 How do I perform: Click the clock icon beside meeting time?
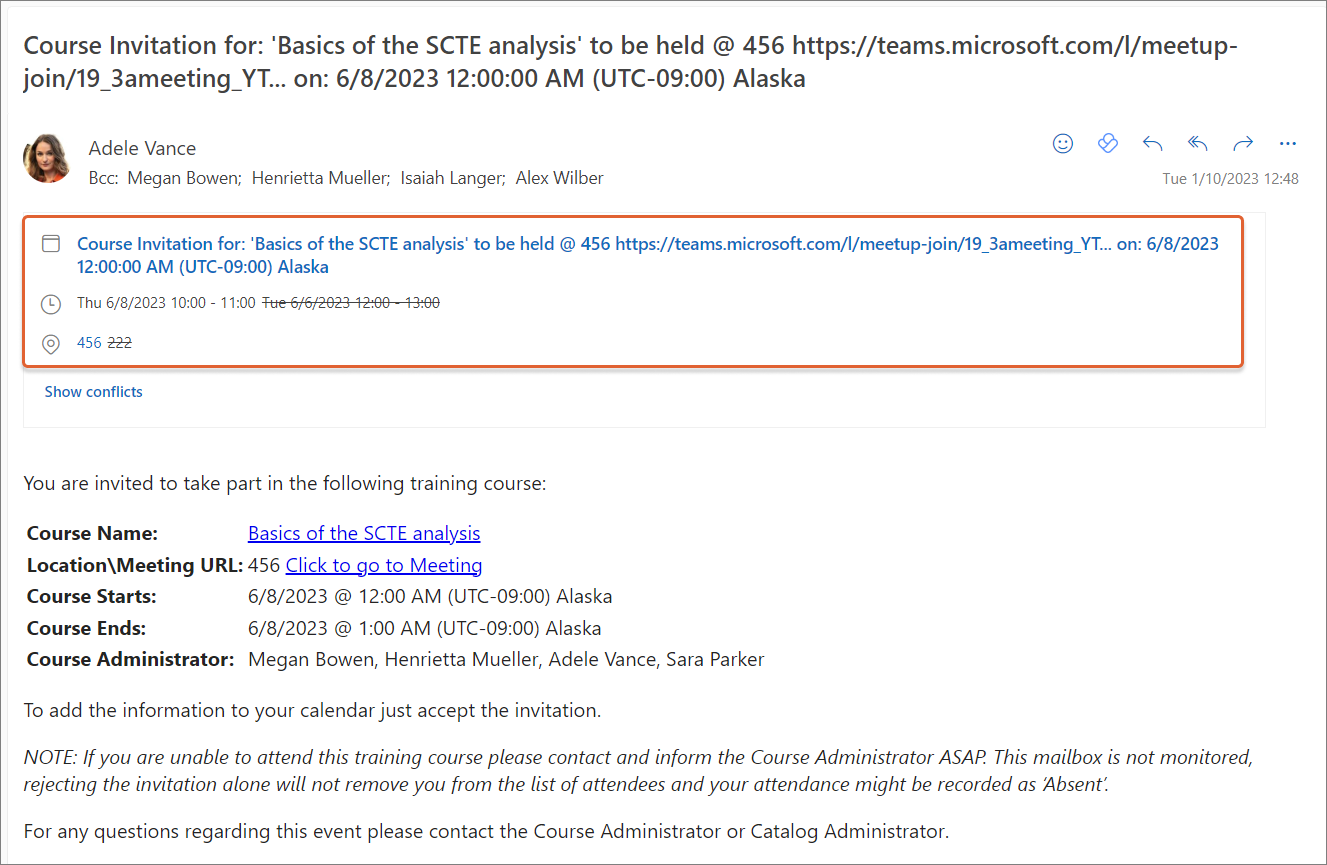click(x=51, y=303)
